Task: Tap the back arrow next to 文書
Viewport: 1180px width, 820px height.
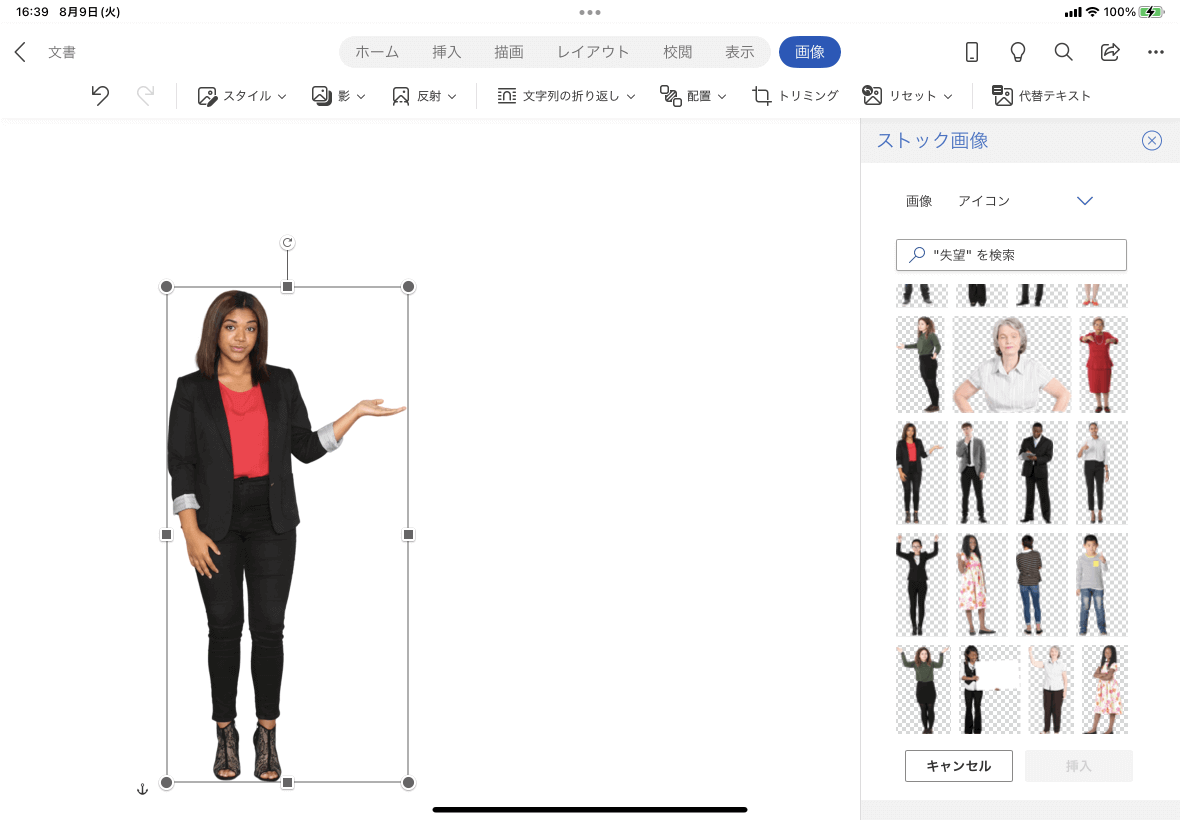Action: (20, 52)
